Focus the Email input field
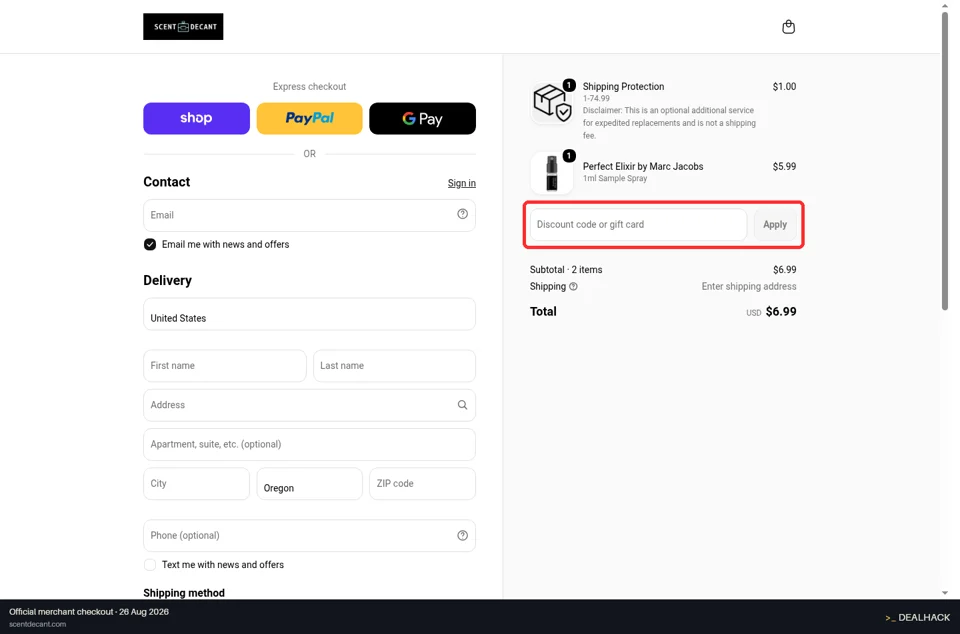The width and height of the screenshot is (960, 634). click(309, 215)
